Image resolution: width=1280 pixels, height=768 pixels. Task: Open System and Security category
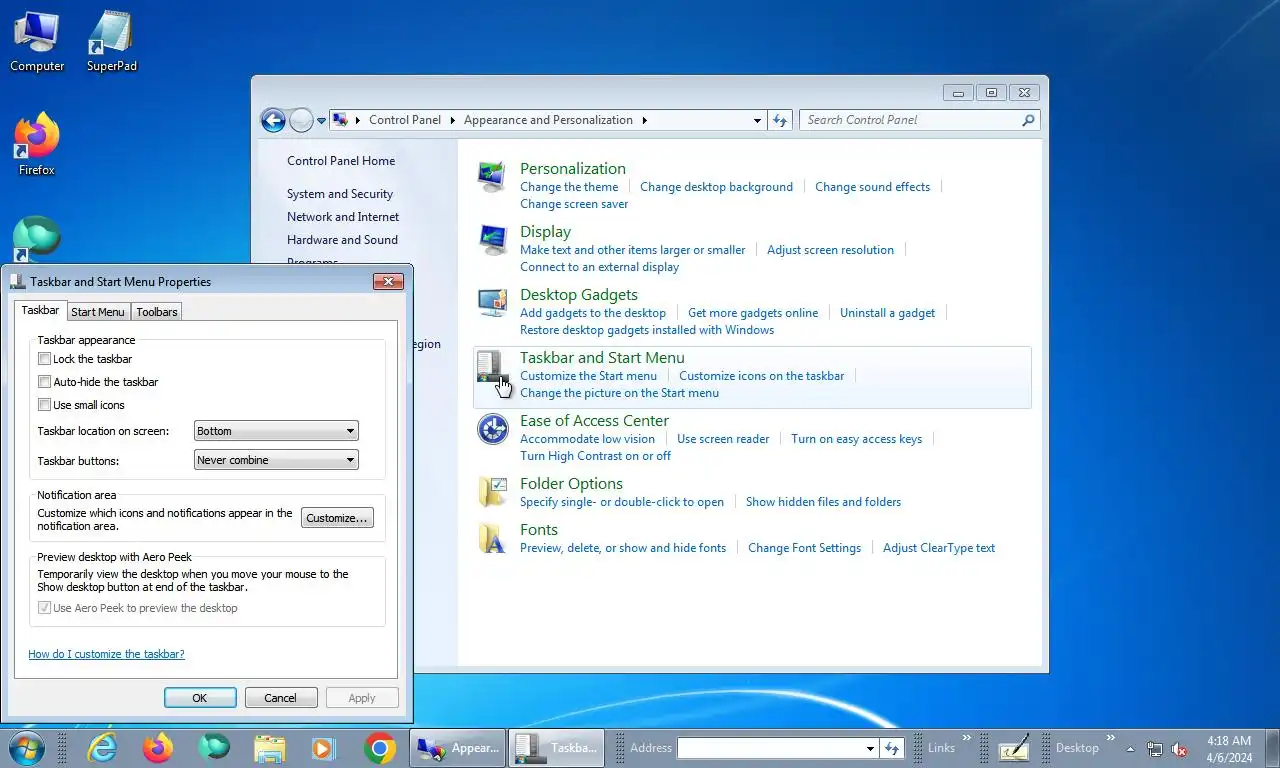(x=340, y=194)
